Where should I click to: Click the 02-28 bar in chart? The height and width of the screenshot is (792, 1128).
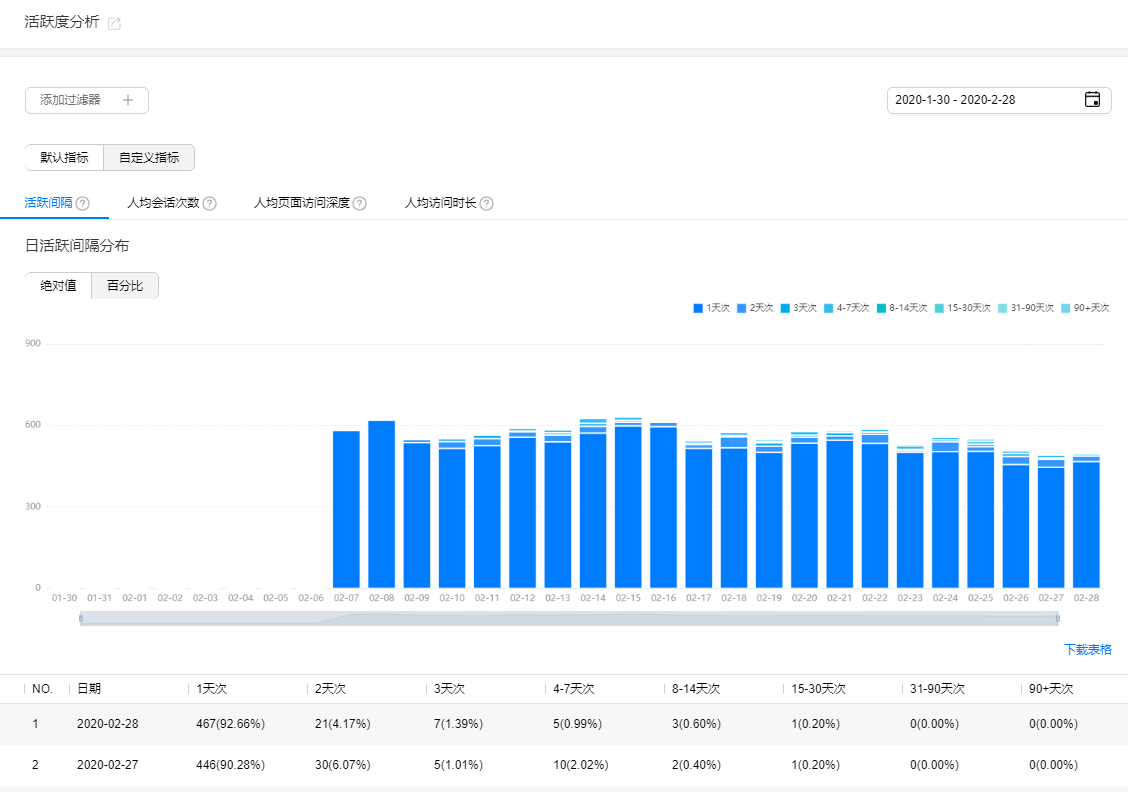(x=1086, y=522)
